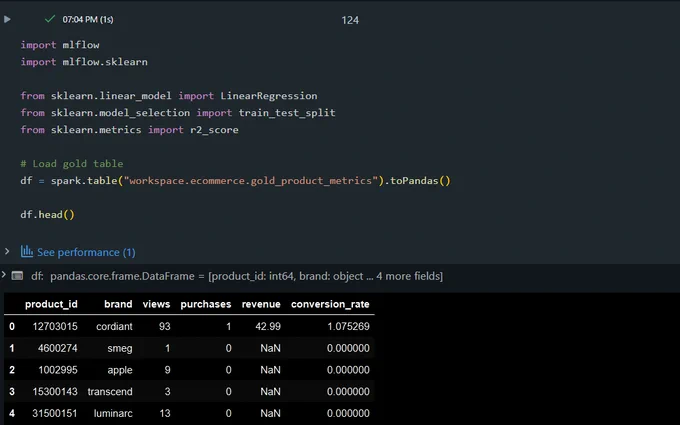Run the cell with the play icon
The height and width of the screenshot is (425, 680).
(x=7, y=19)
